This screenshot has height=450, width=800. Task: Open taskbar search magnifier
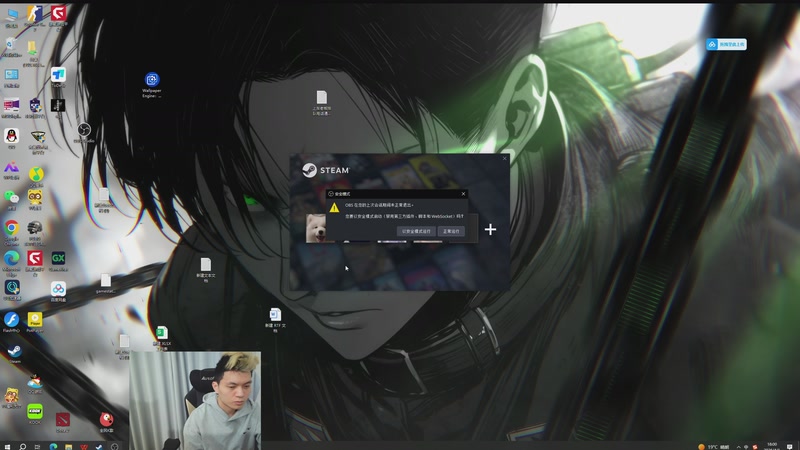point(22,446)
